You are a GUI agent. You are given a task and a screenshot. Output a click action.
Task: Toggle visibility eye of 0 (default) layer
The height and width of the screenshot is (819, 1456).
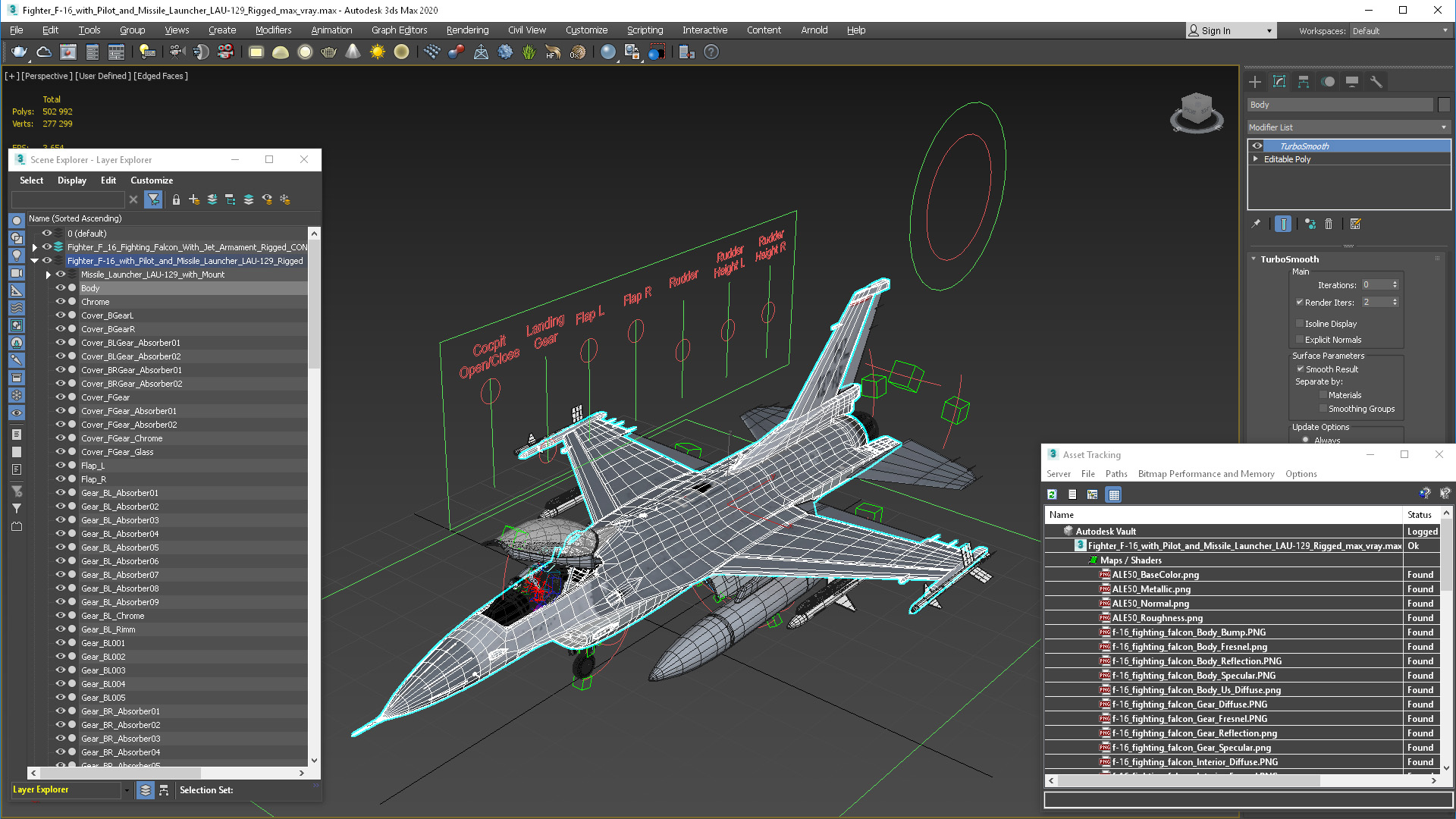[x=47, y=234]
